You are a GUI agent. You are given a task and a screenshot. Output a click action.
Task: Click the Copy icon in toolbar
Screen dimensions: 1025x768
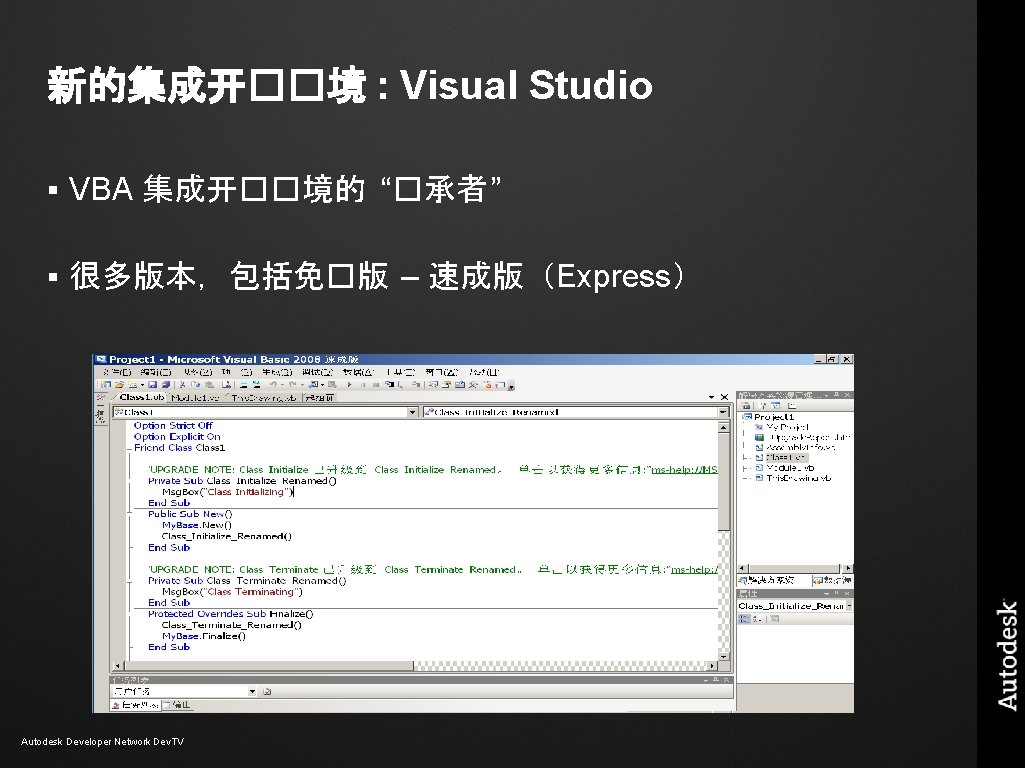(195, 385)
